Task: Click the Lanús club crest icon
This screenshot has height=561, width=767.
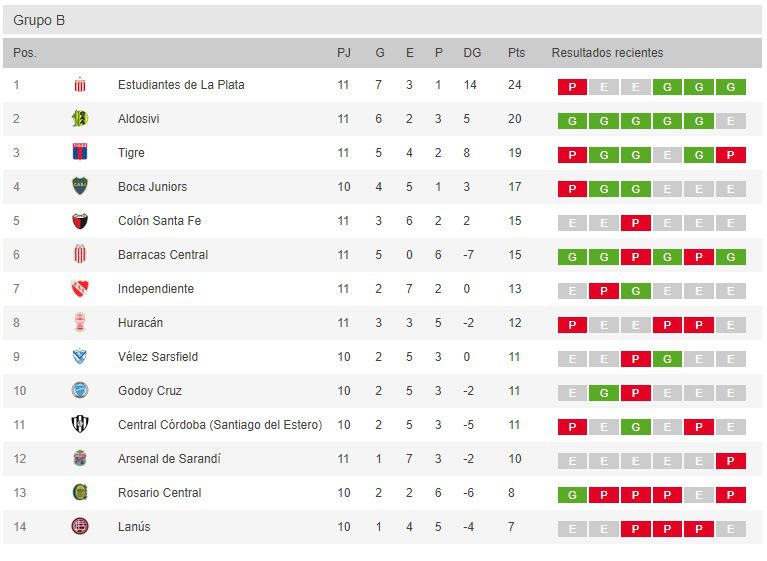Action: (80, 527)
